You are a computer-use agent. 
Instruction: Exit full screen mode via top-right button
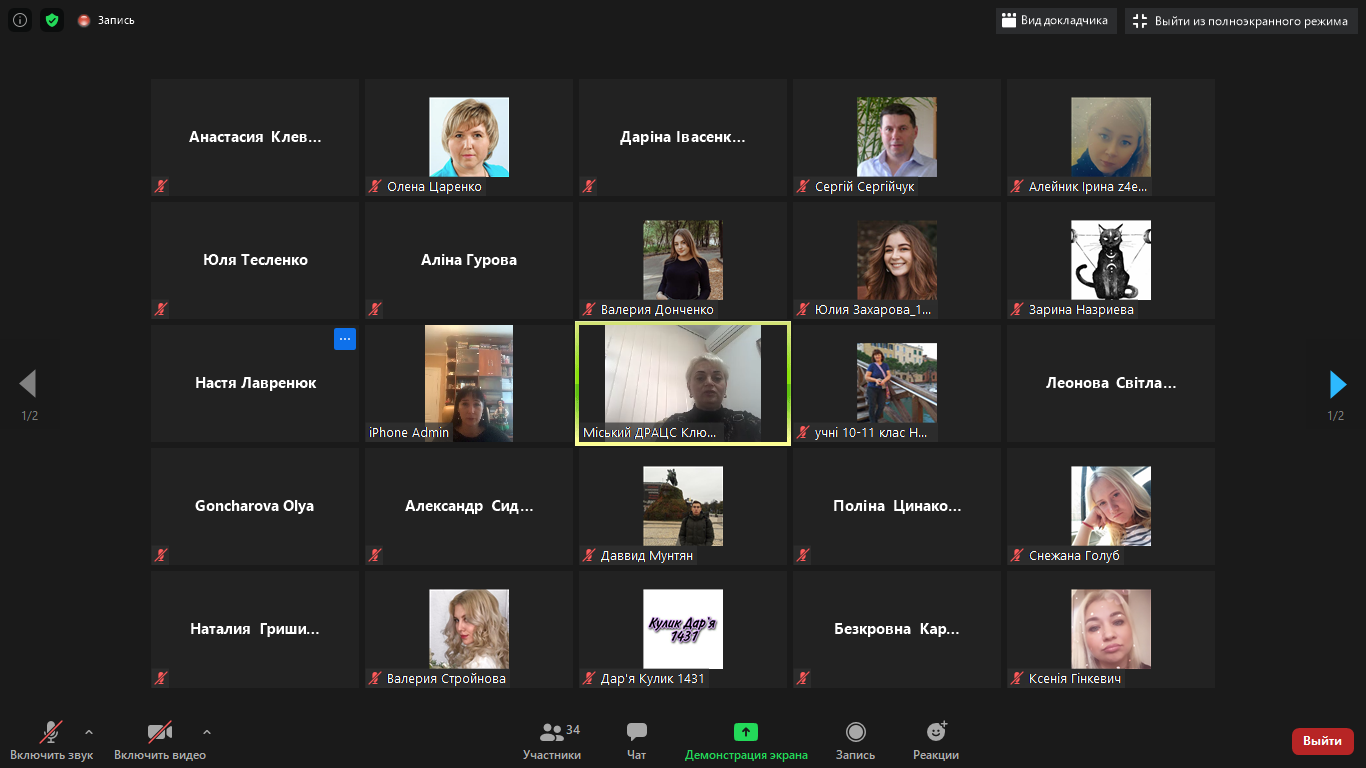coord(1240,21)
